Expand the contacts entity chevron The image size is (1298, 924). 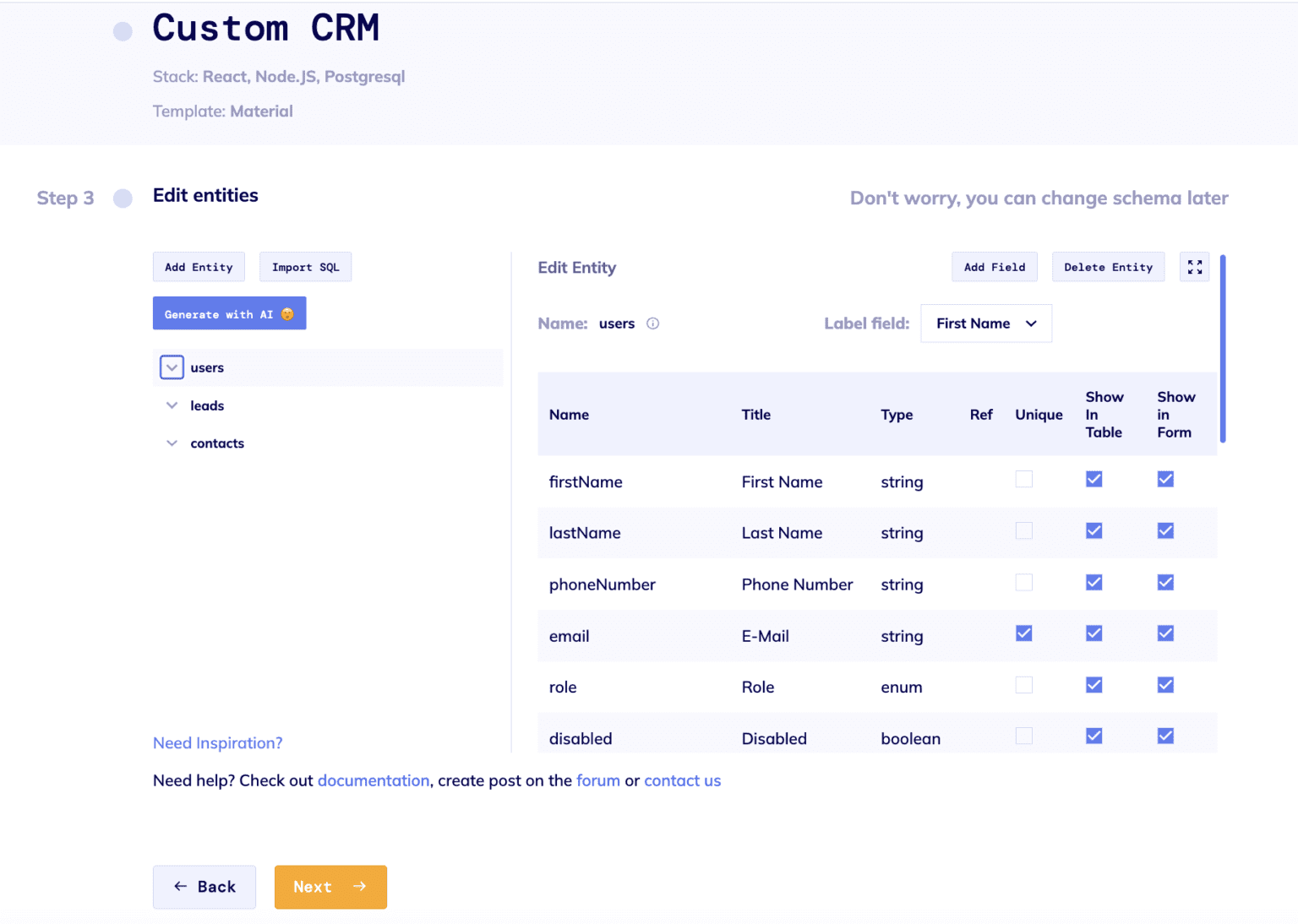(172, 443)
